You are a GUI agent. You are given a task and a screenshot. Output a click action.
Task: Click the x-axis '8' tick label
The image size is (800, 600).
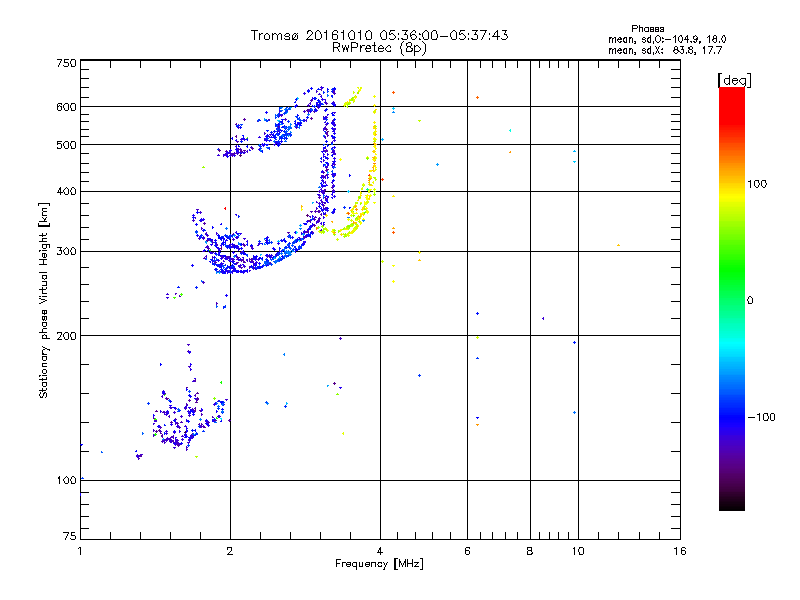530,551
